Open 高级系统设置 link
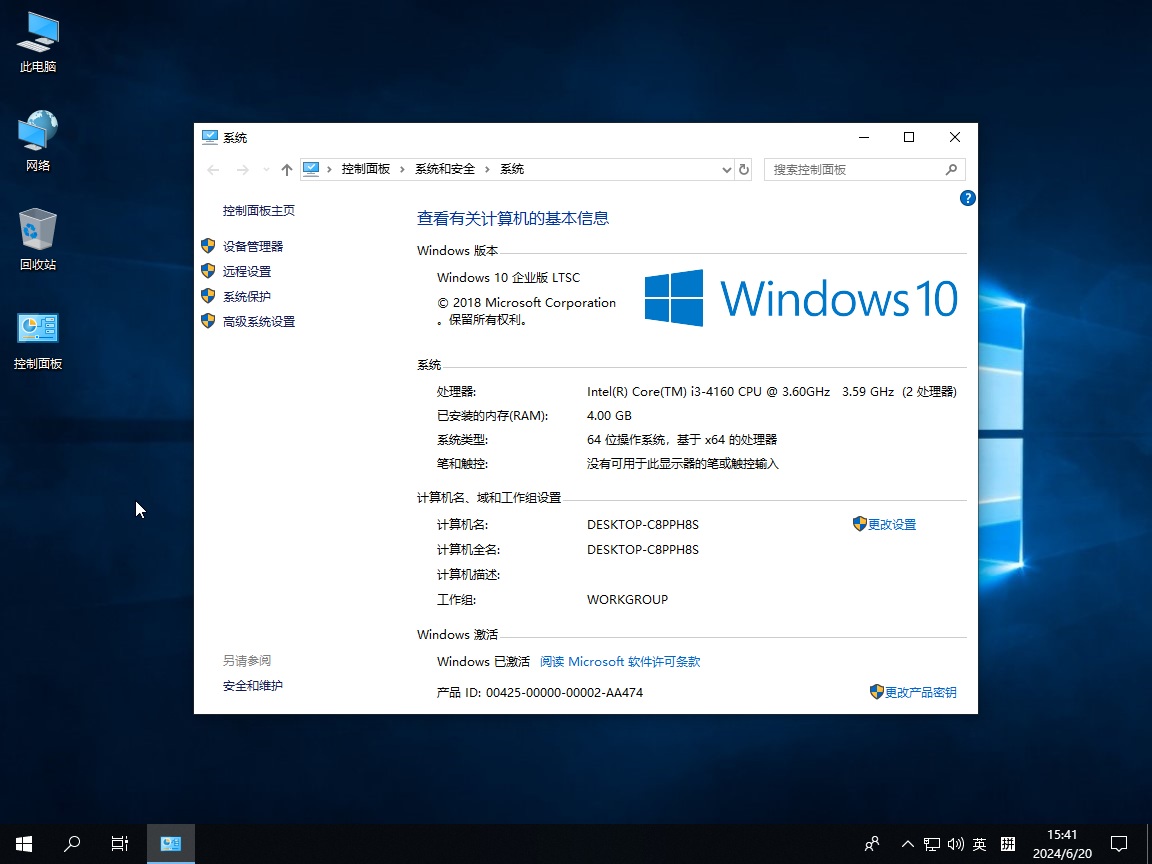This screenshot has height=864, width=1152. point(259,322)
